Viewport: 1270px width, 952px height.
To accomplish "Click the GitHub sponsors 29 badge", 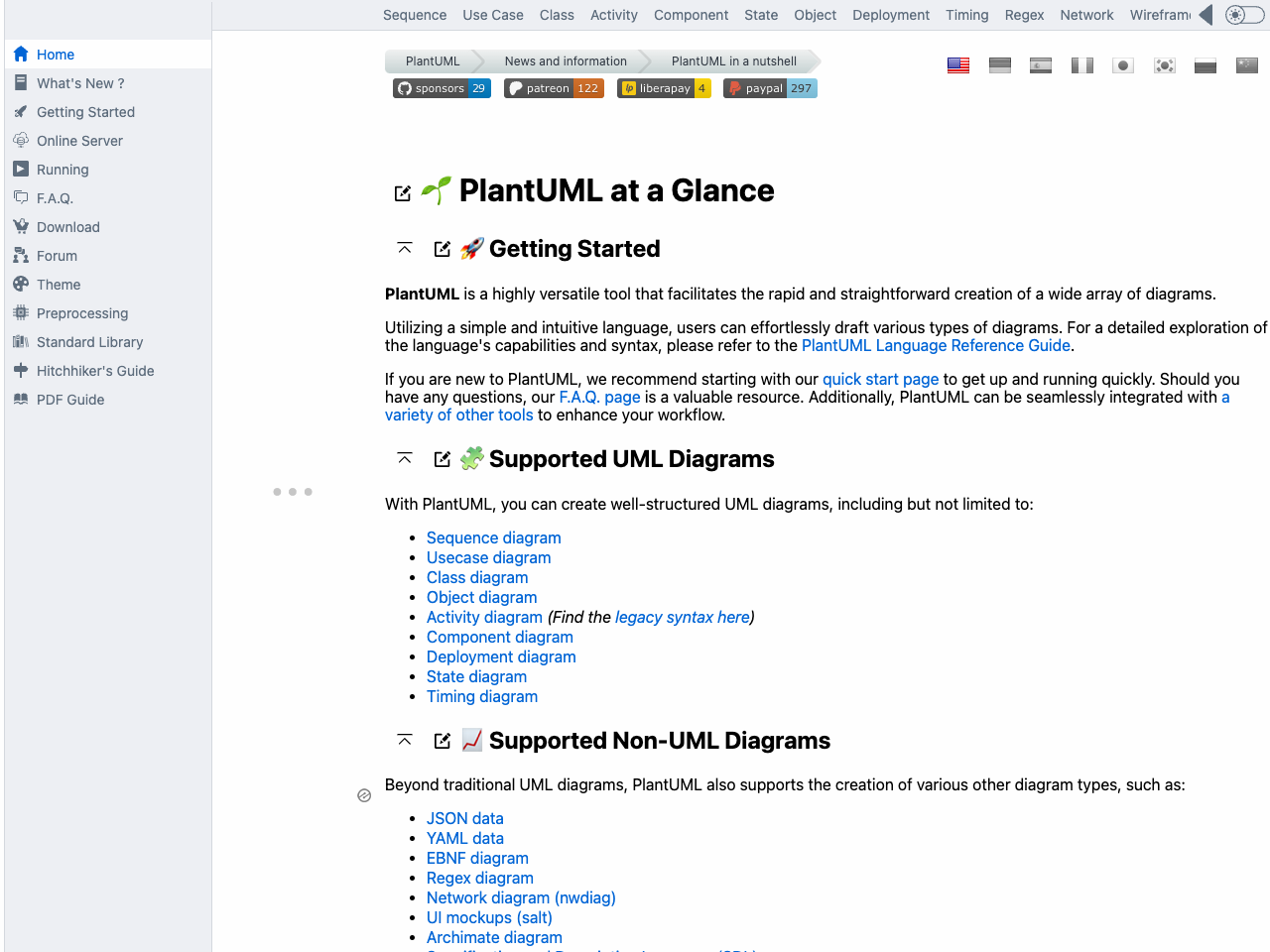I will [442, 88].
